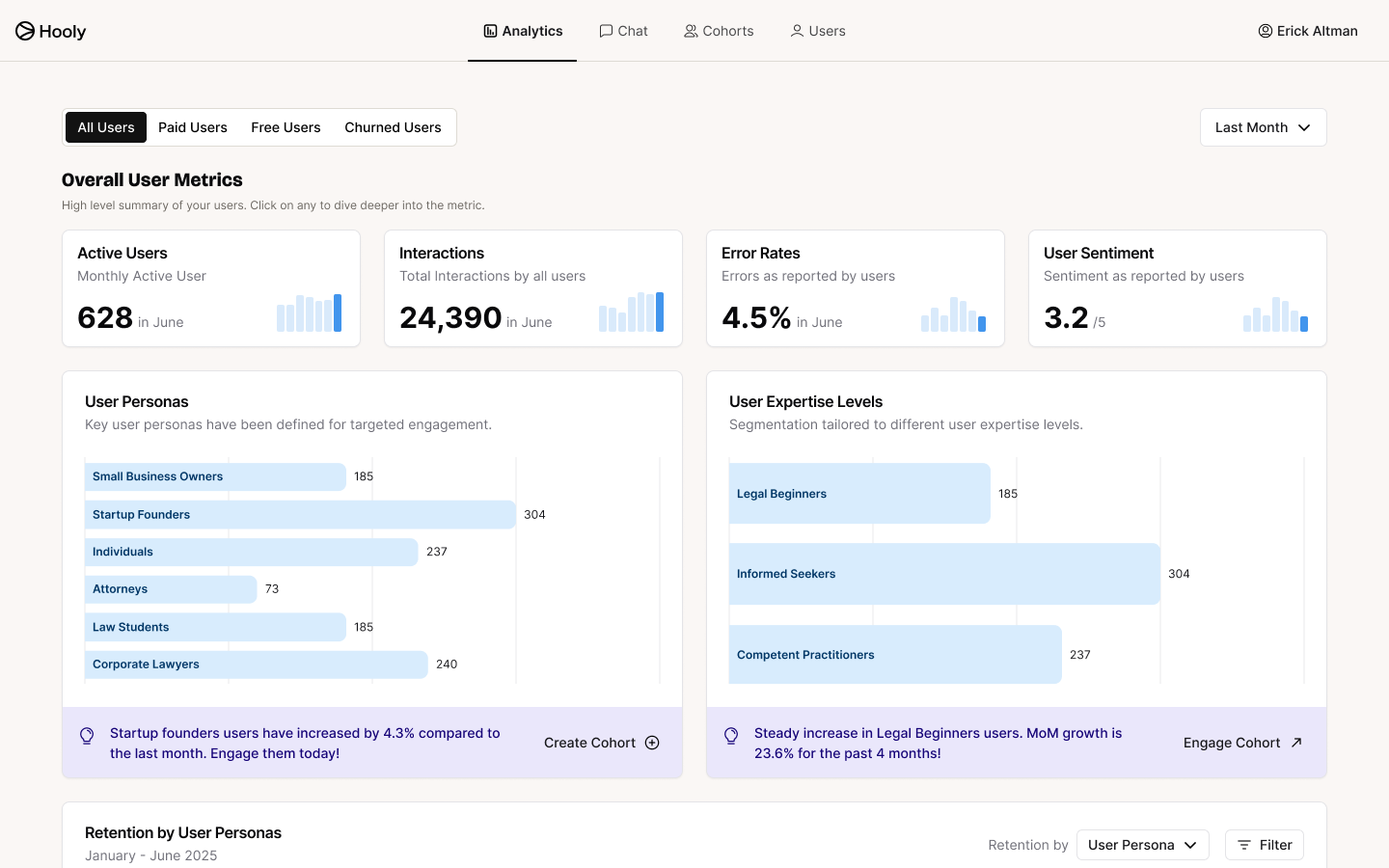This screenshot has width=1389, height=868.
Task: Click the User Sentiment mini bar chart
Action: click(x=1275, y=314)
